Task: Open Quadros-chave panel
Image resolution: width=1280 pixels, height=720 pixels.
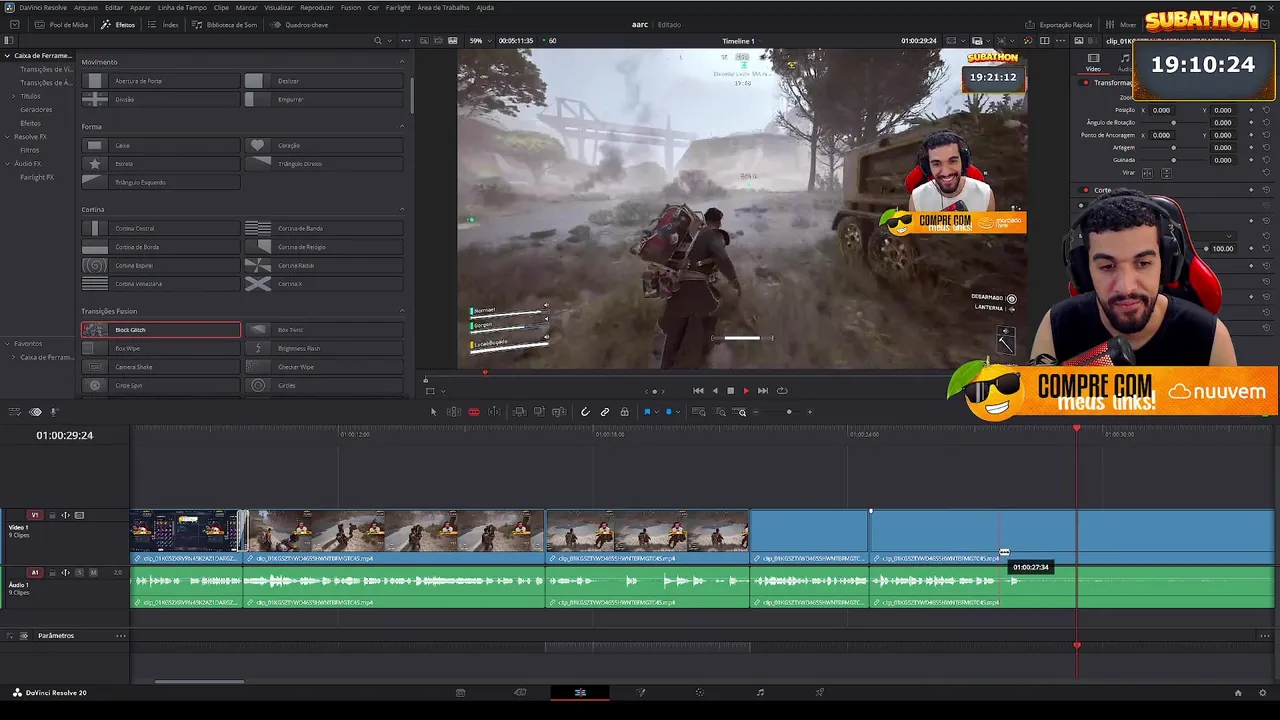Action: pos(301,25)
